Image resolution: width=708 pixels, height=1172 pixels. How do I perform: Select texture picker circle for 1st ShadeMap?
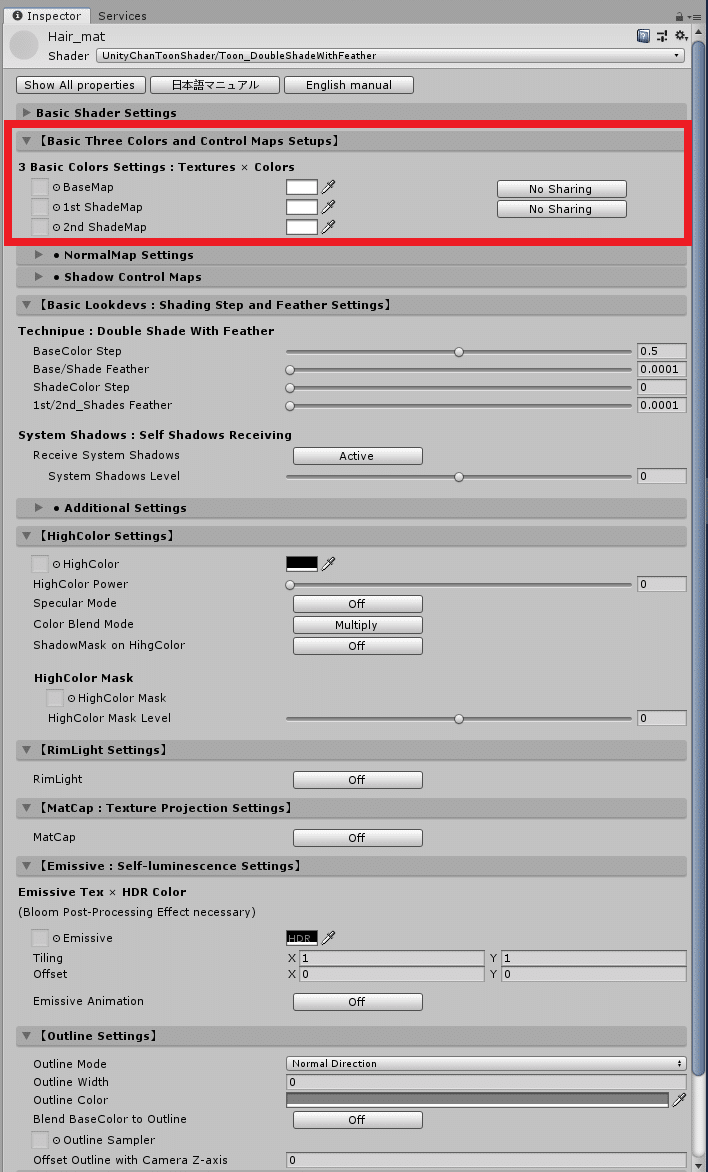point(57,207)
